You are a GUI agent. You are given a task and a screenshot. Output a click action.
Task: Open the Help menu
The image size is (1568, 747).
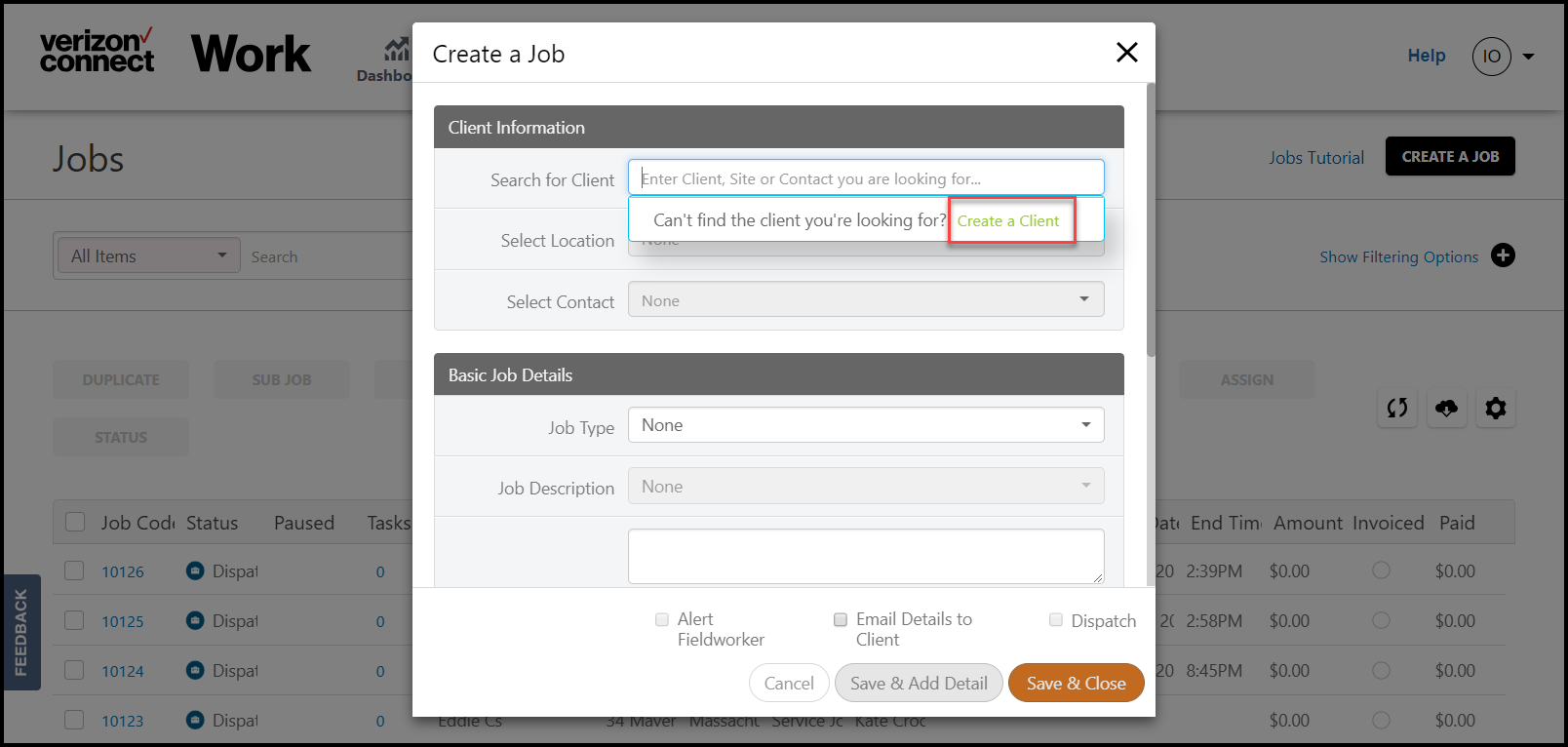click(1426, 56)
